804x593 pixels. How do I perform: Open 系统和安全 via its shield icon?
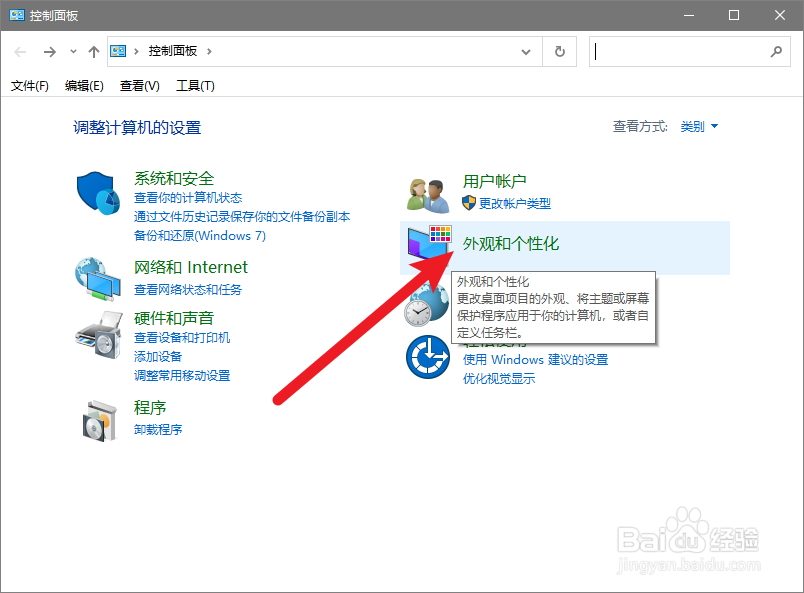point(97,193)
